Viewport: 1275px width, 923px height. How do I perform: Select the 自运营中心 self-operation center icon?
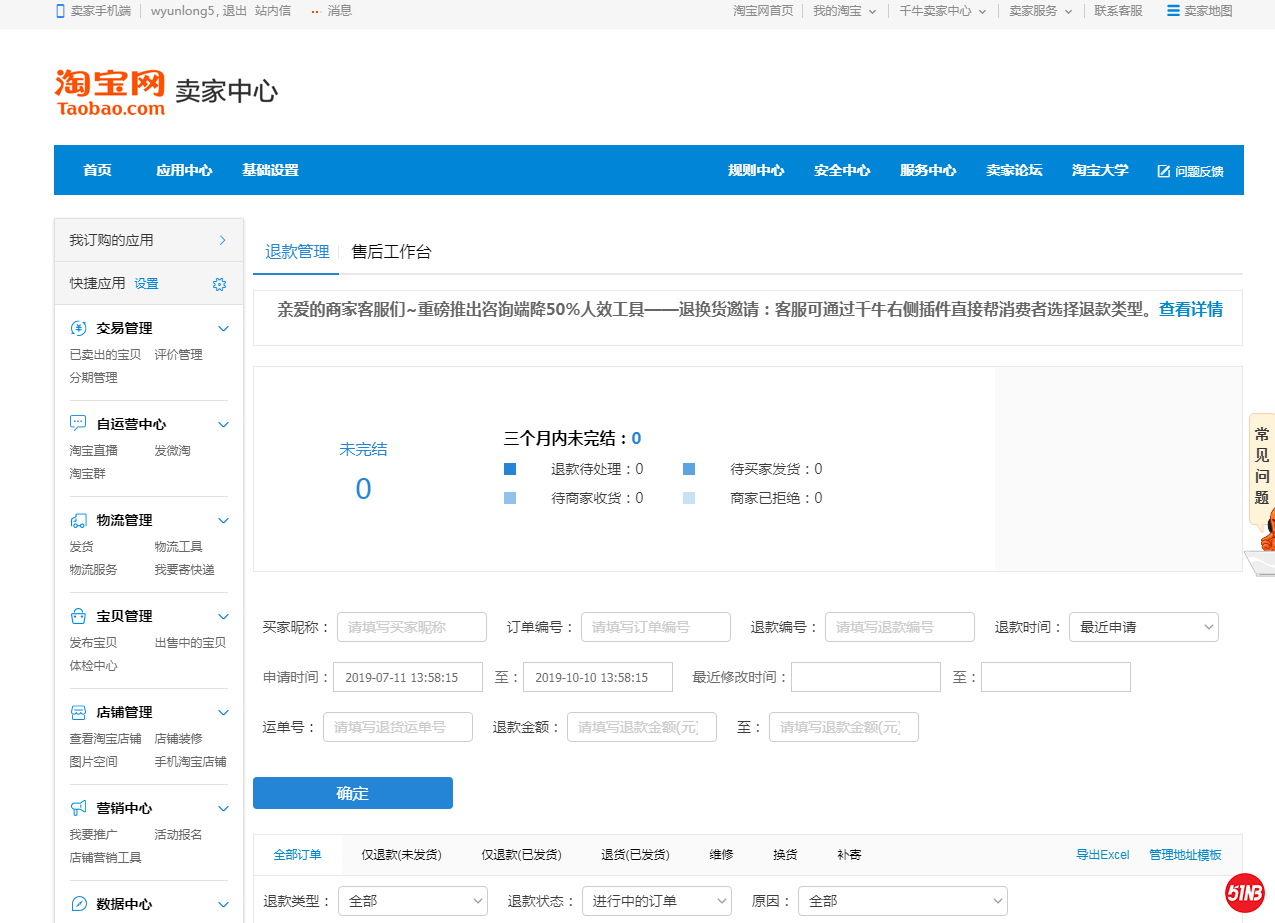click(x=78, y=423)
